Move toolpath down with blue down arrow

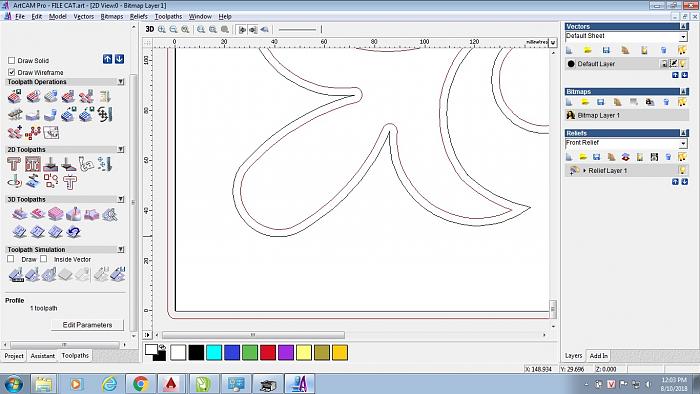(119, 59)
